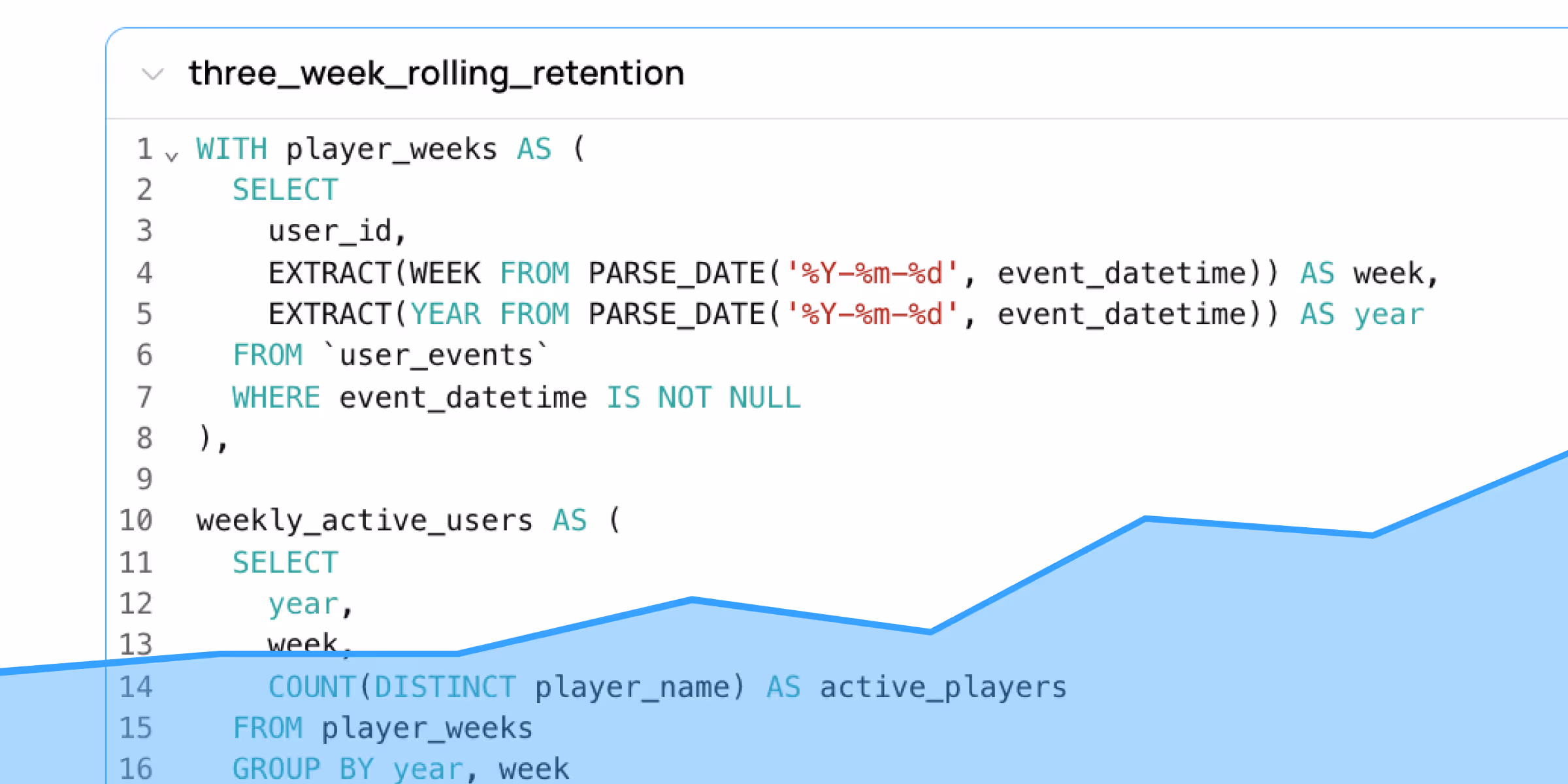Click COUNT on line 14

(x=312, y=687)
